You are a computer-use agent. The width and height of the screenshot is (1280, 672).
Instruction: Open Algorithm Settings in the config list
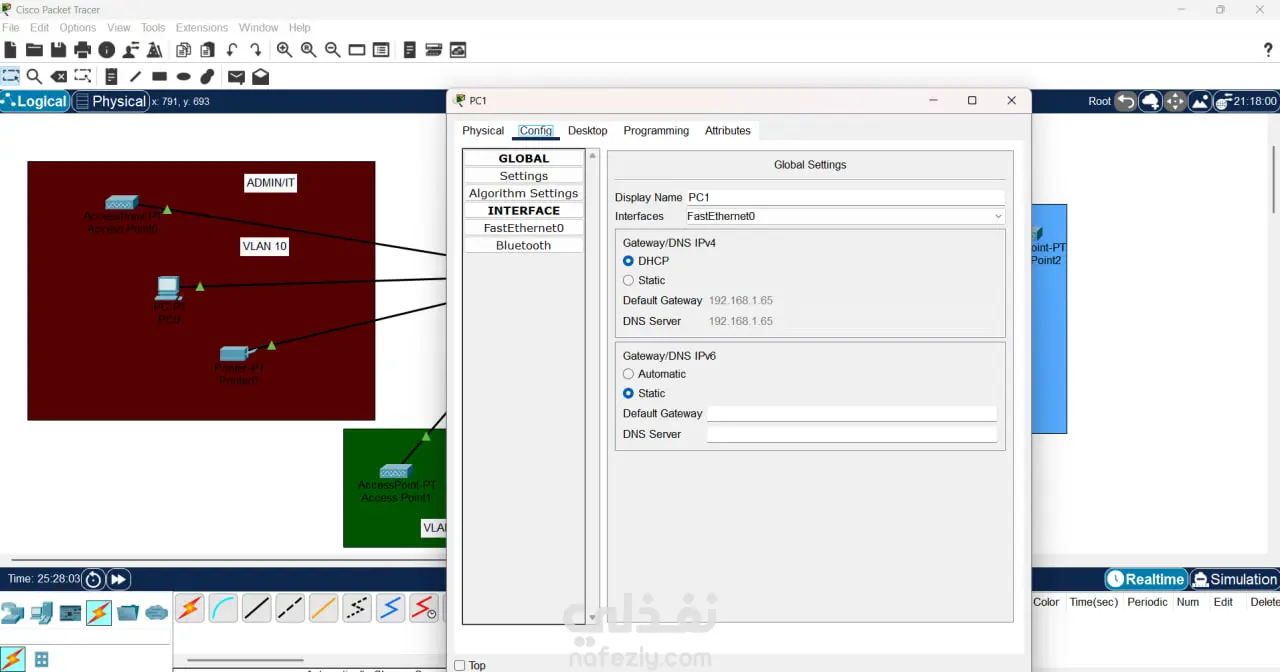point(524,193)
